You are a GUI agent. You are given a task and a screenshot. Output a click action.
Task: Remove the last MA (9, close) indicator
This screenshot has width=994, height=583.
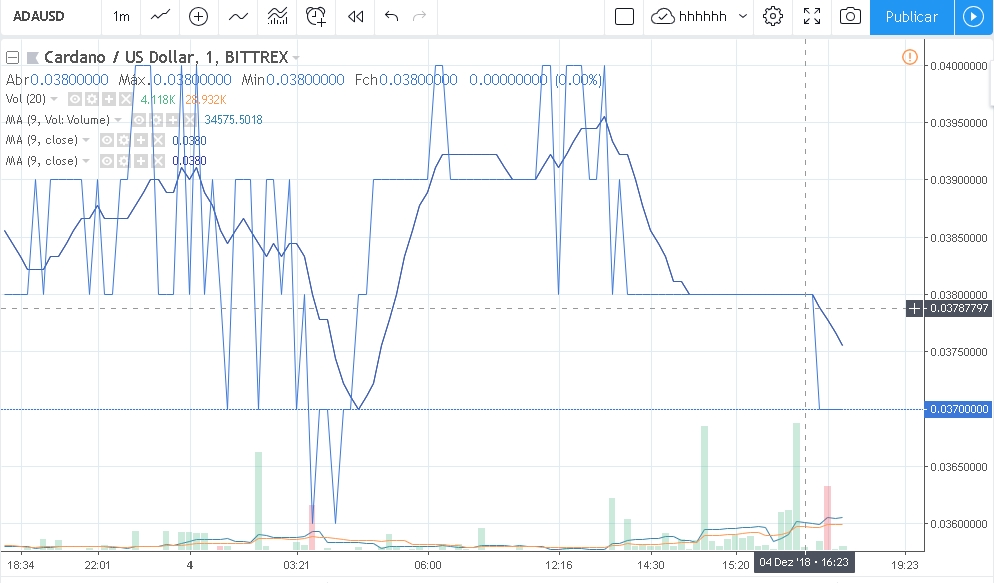tap(159, 161)
